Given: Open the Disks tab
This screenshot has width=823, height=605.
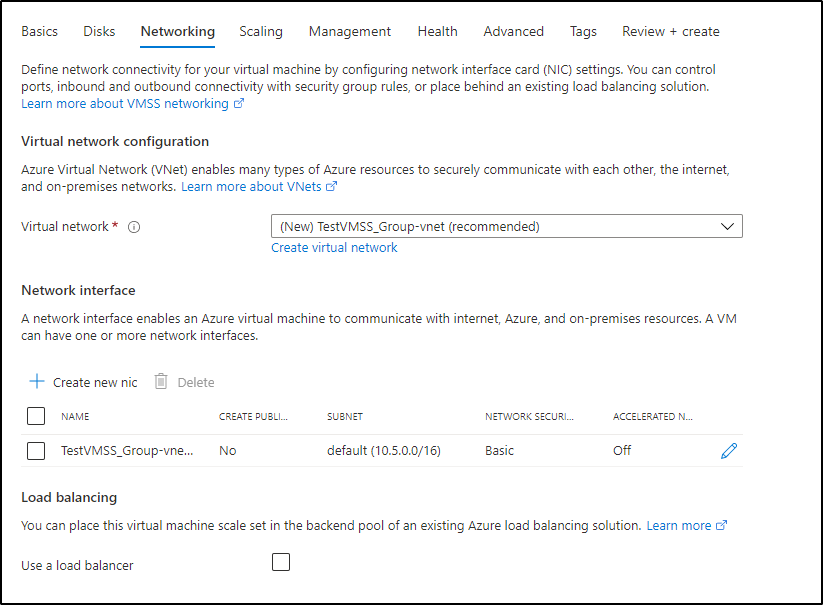Looking at the screenshot, I should coord(99,32).
